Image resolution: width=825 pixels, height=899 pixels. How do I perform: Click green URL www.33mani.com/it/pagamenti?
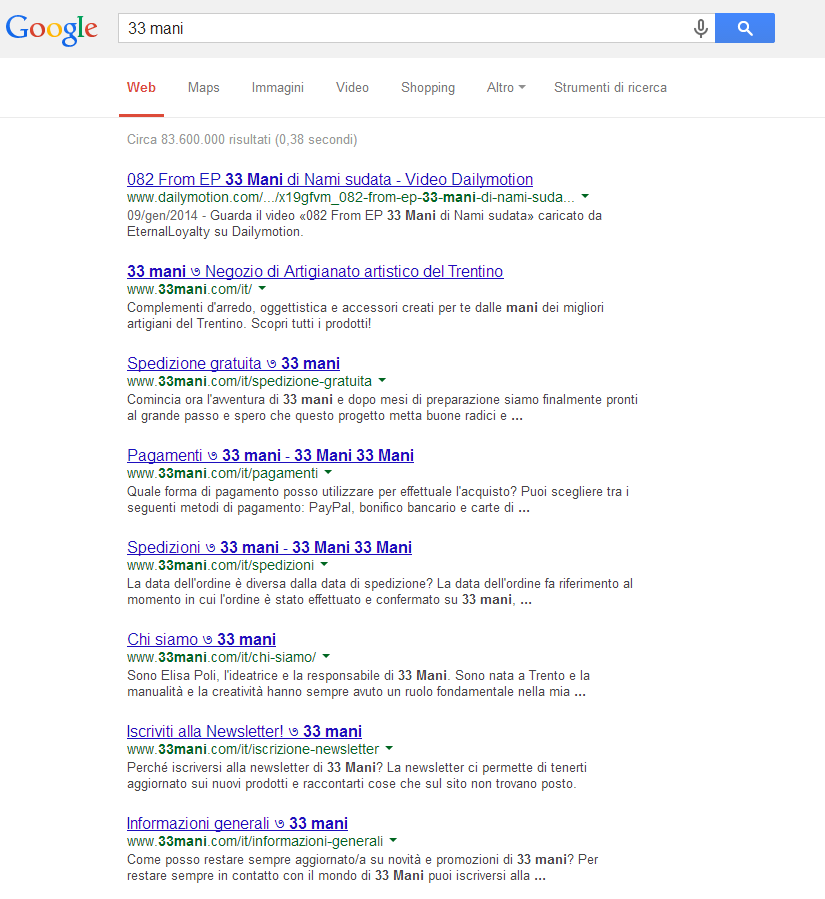(222, 473)
